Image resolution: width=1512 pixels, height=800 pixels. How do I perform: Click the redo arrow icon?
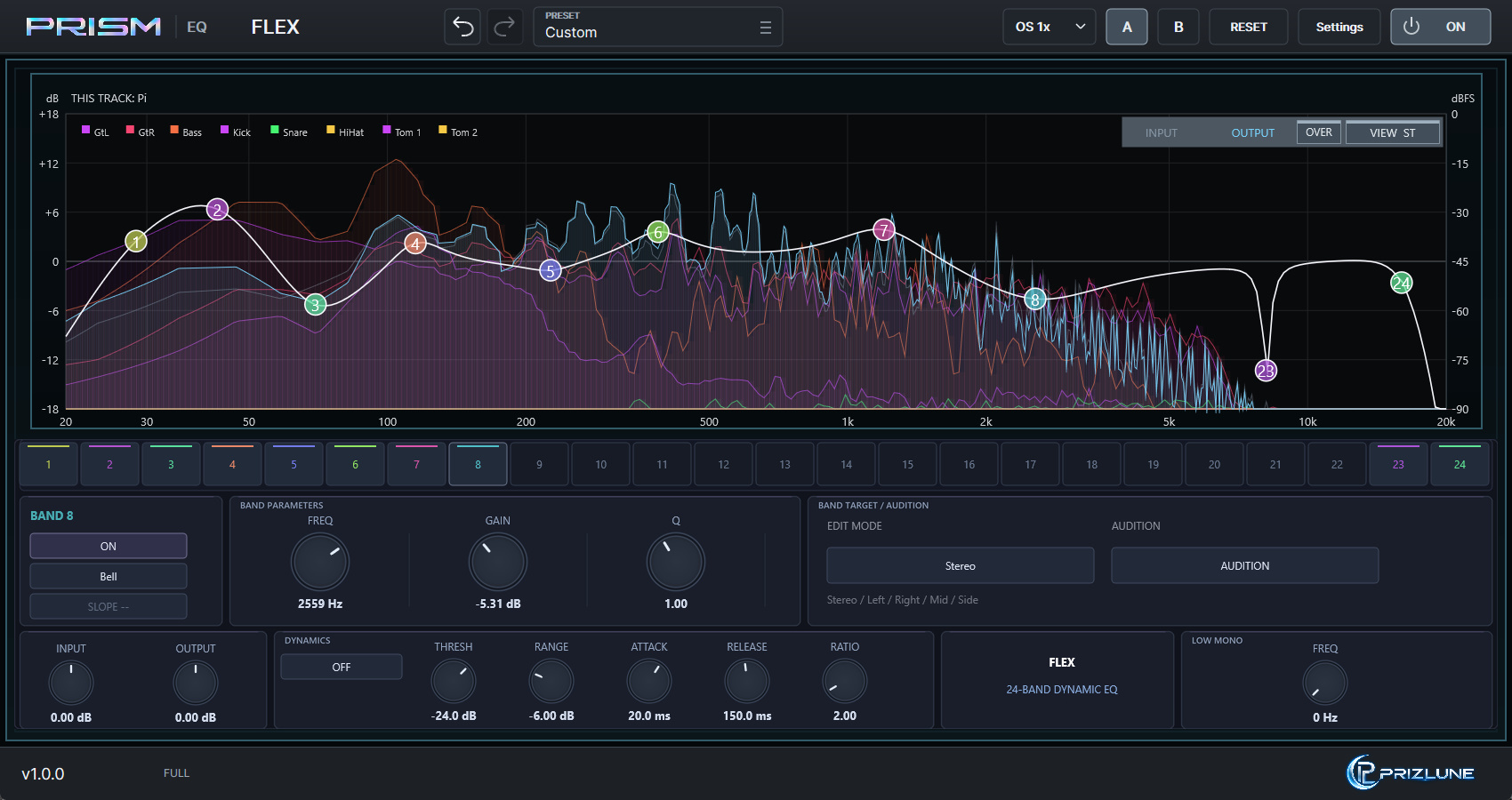click(x=504, y=27)
